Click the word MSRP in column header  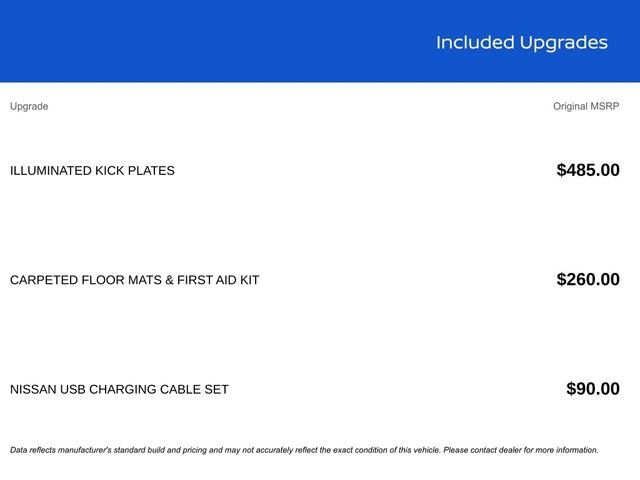[x=604, y=106]
